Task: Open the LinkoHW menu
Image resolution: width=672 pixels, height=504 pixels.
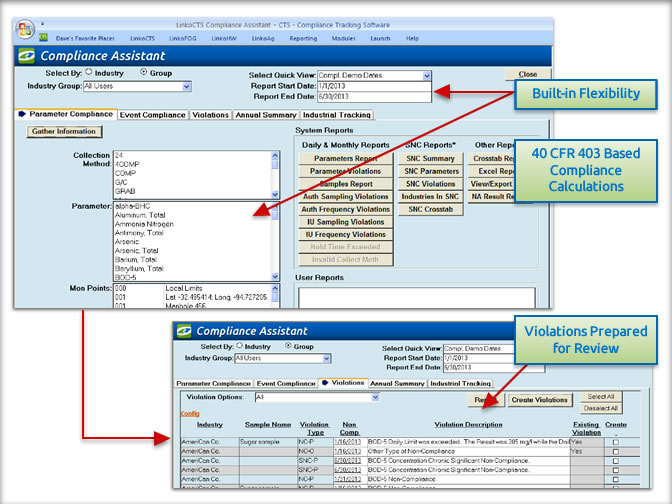Action: [224, 38]
